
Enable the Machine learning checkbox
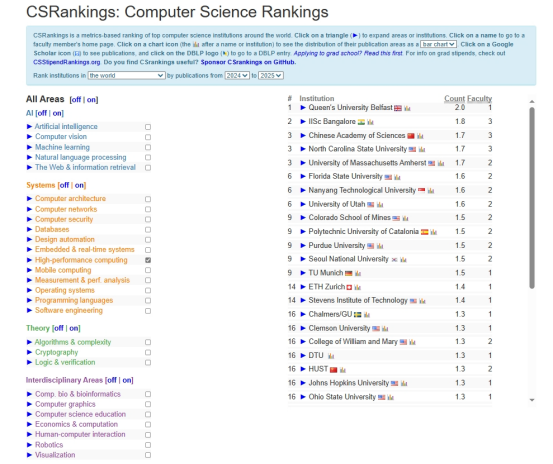pyautogui.click(x=148, y=147)
